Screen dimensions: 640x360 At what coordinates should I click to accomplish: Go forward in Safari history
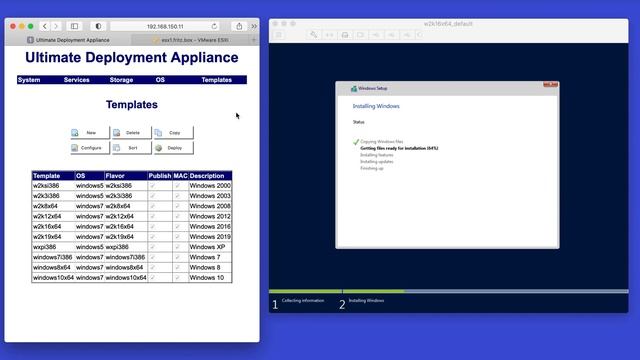point(56,26)
